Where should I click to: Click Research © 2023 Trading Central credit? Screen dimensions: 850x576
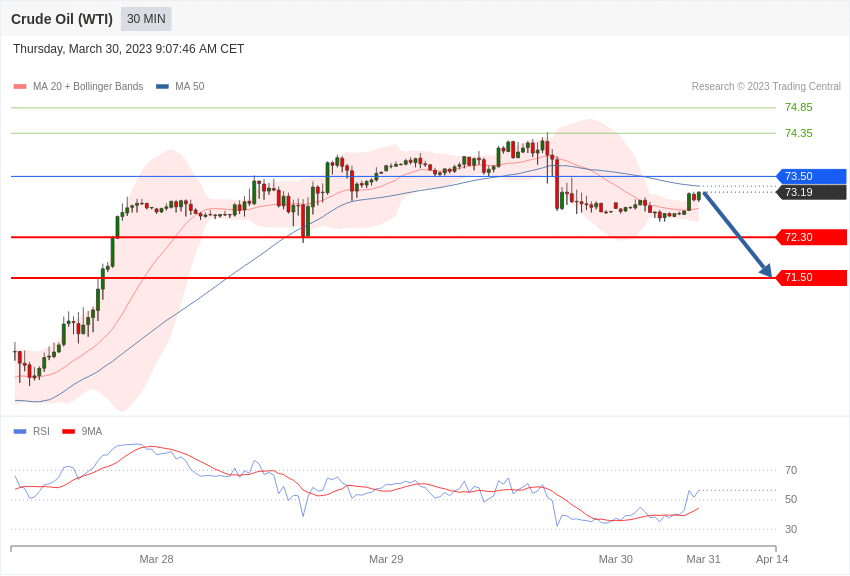[766, 87]
